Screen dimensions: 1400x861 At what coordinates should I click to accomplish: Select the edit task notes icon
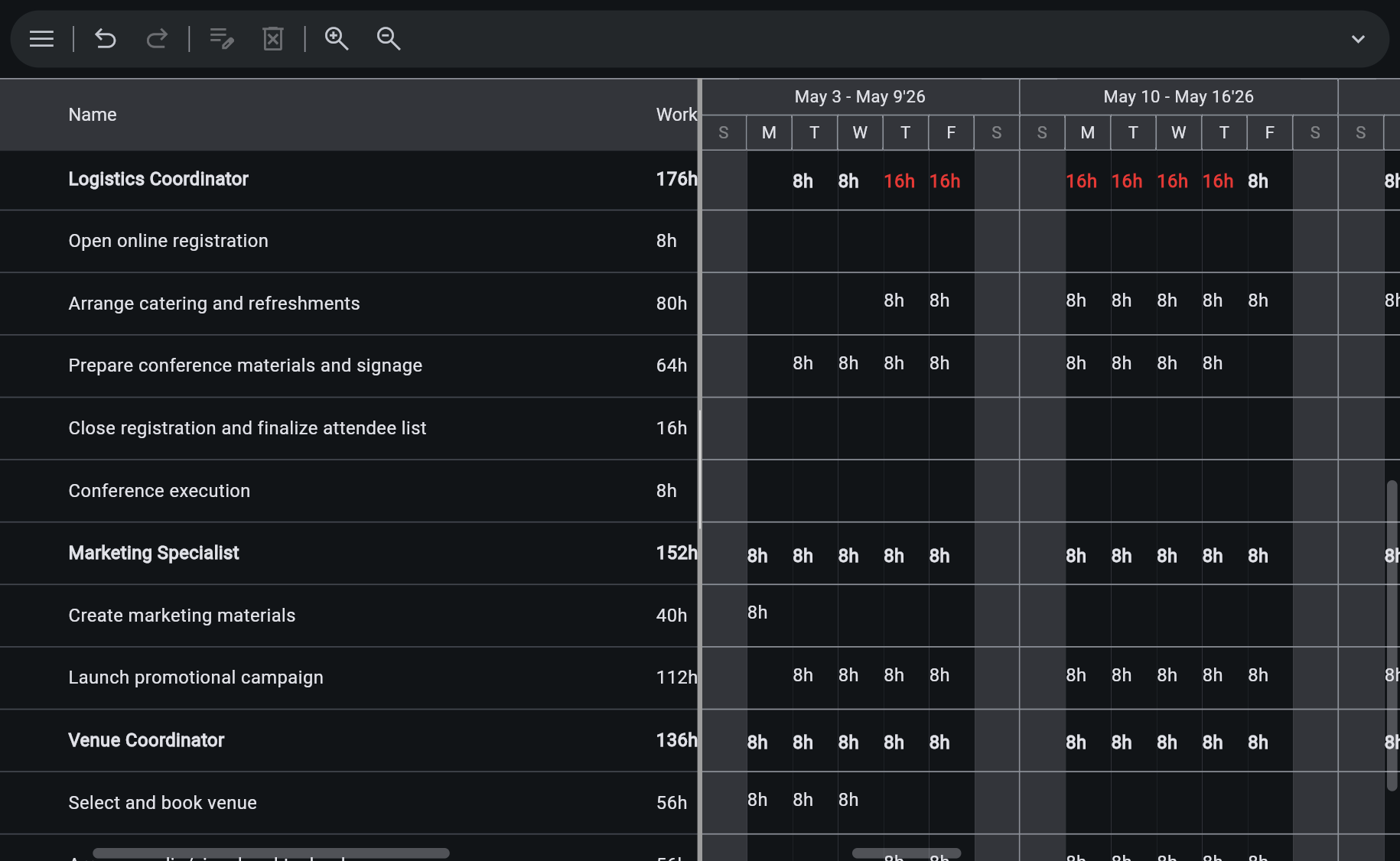221,39
